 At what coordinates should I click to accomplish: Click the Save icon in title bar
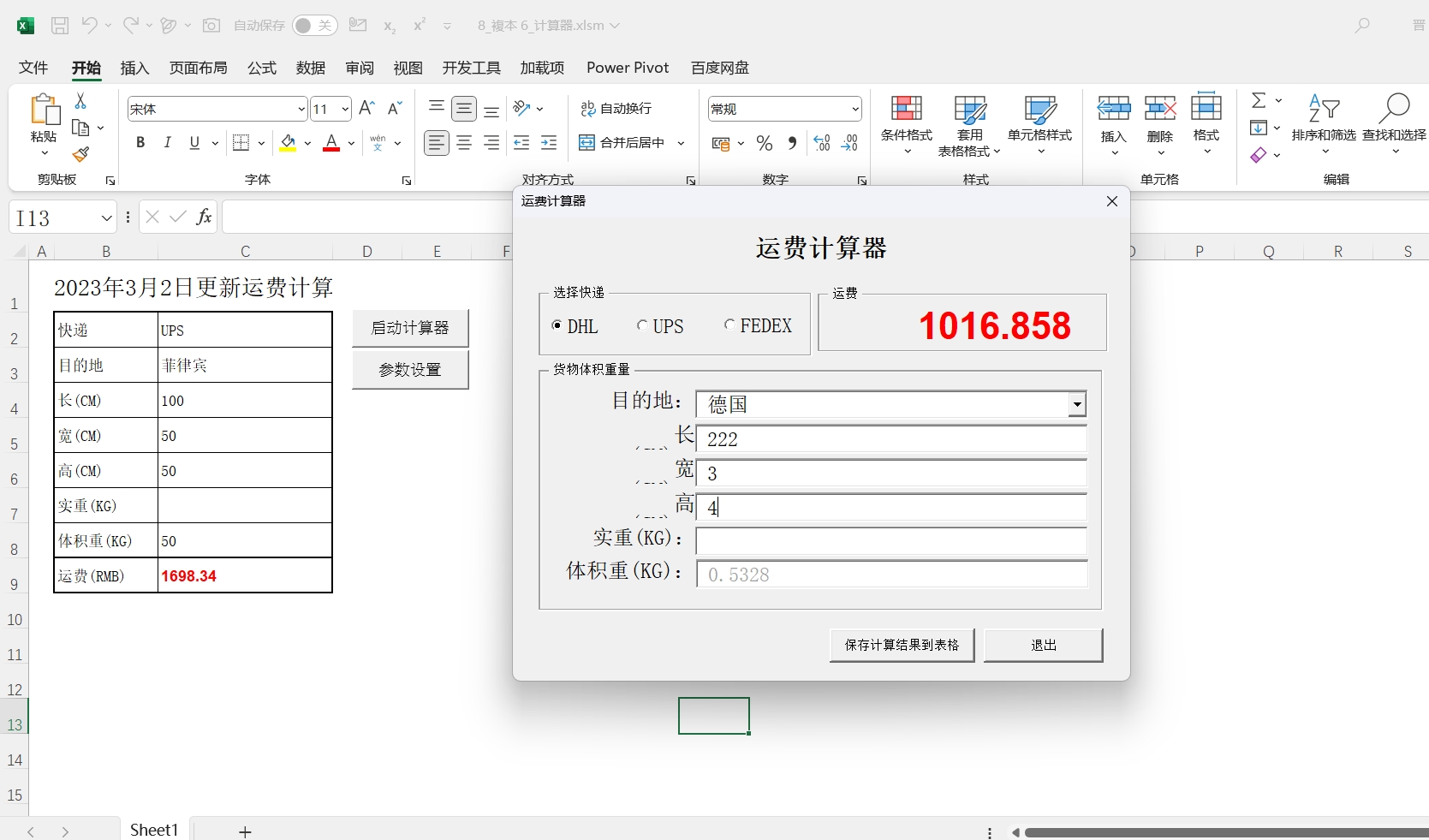pyautogui.click(x=60, y=26)
